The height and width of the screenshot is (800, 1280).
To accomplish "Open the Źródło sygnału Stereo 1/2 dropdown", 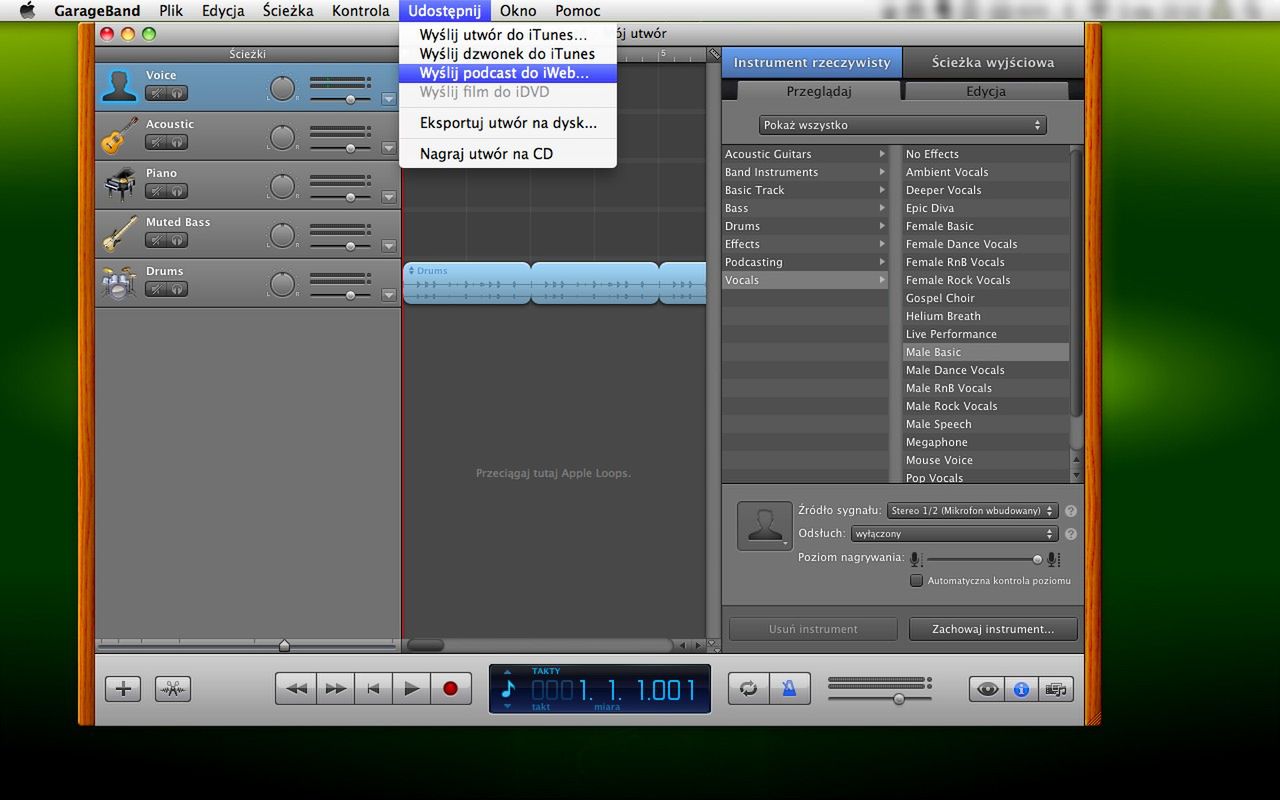I will coord(972,511).
